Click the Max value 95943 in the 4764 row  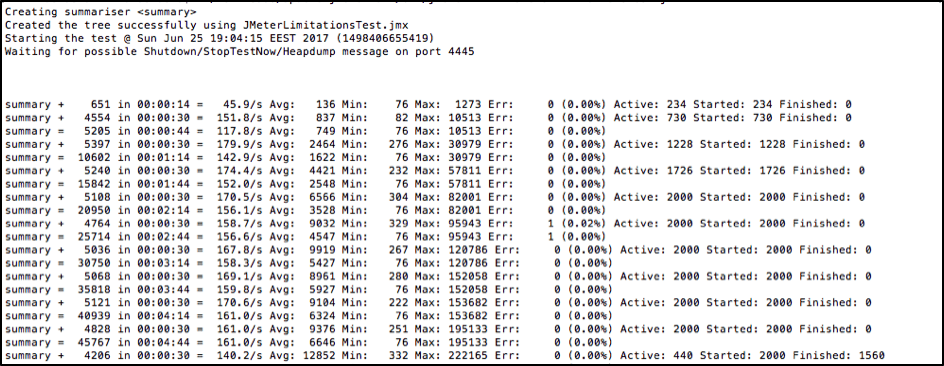pos(464,223)
